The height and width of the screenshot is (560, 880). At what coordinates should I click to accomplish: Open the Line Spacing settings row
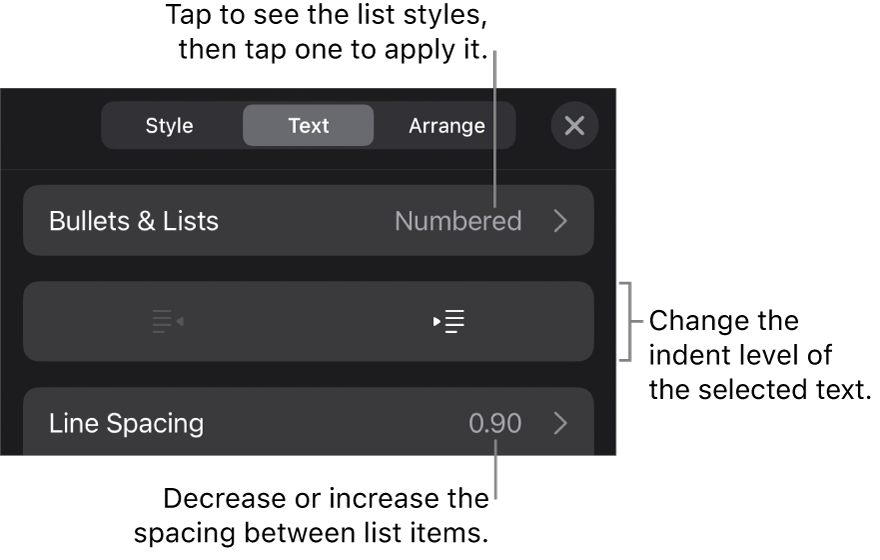(x=308, y=423)
